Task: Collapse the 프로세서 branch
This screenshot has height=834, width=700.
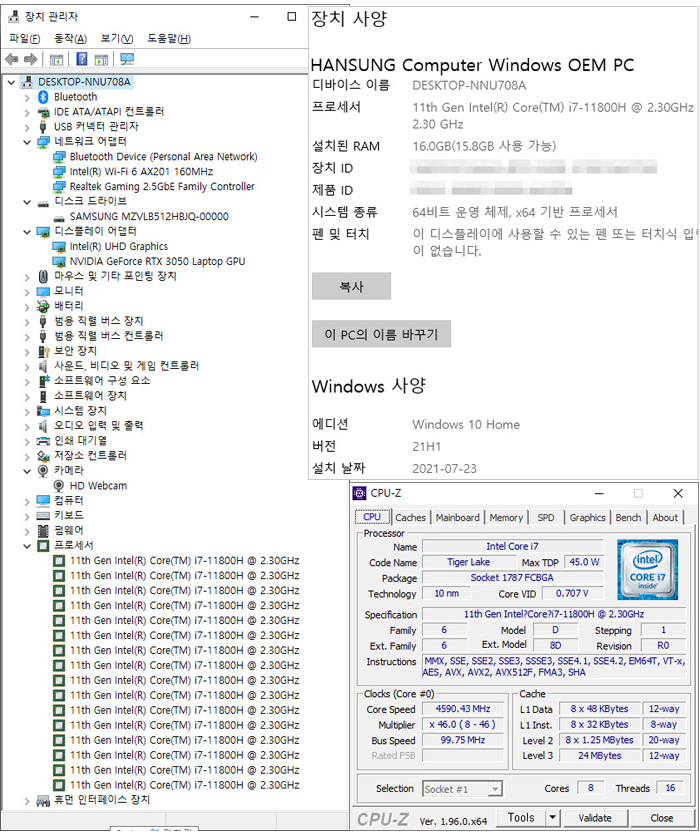Action: click(x=27, y=546)
